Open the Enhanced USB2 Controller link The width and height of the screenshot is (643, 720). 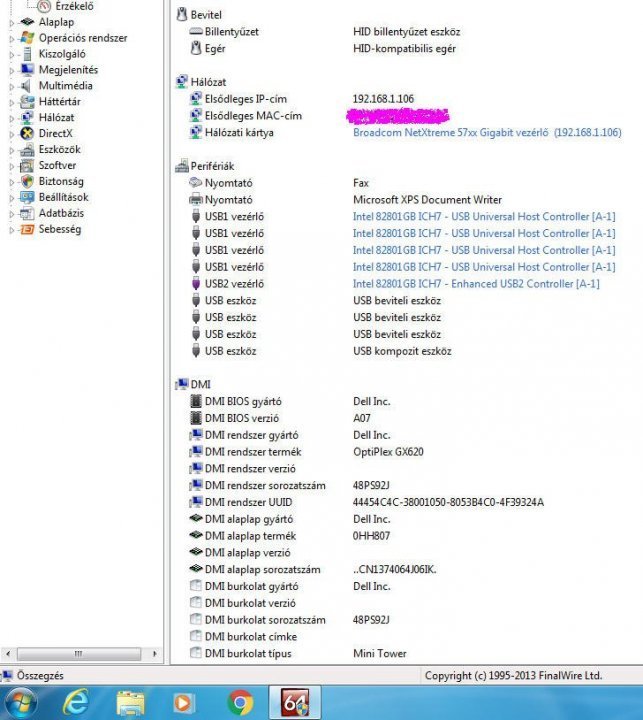[x=476, y=284]
